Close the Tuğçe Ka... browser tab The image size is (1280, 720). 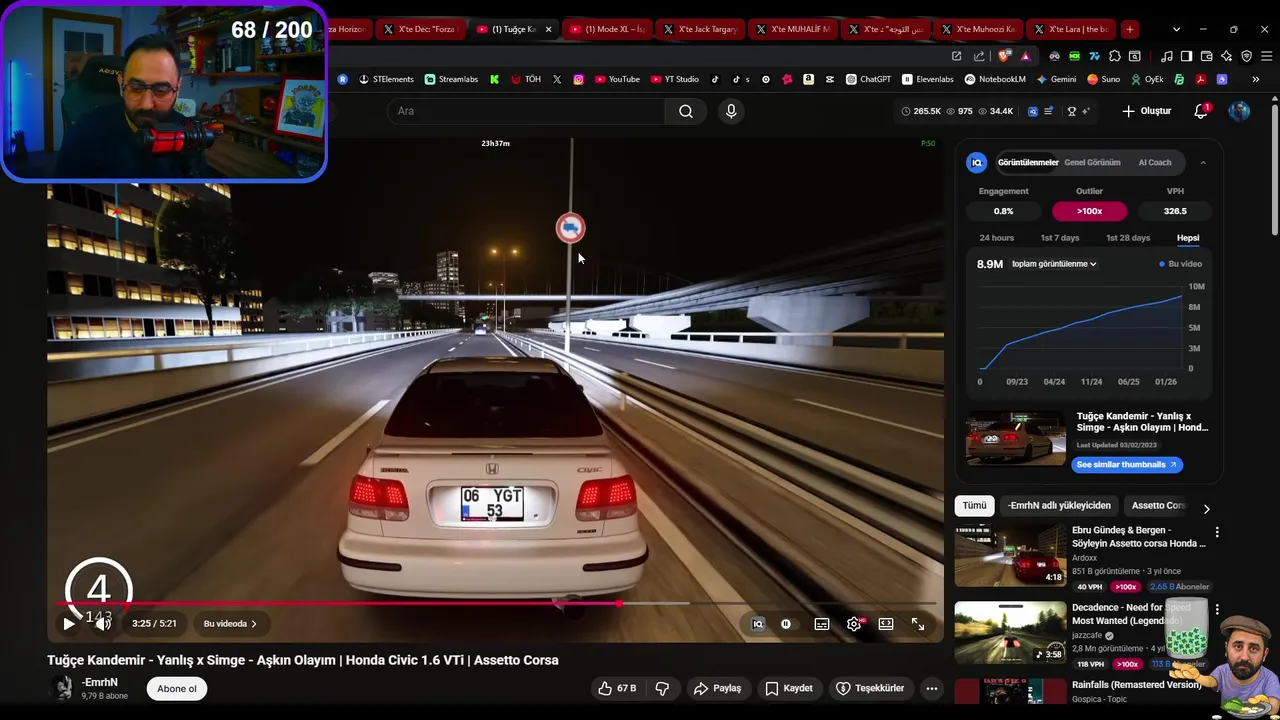548,29
